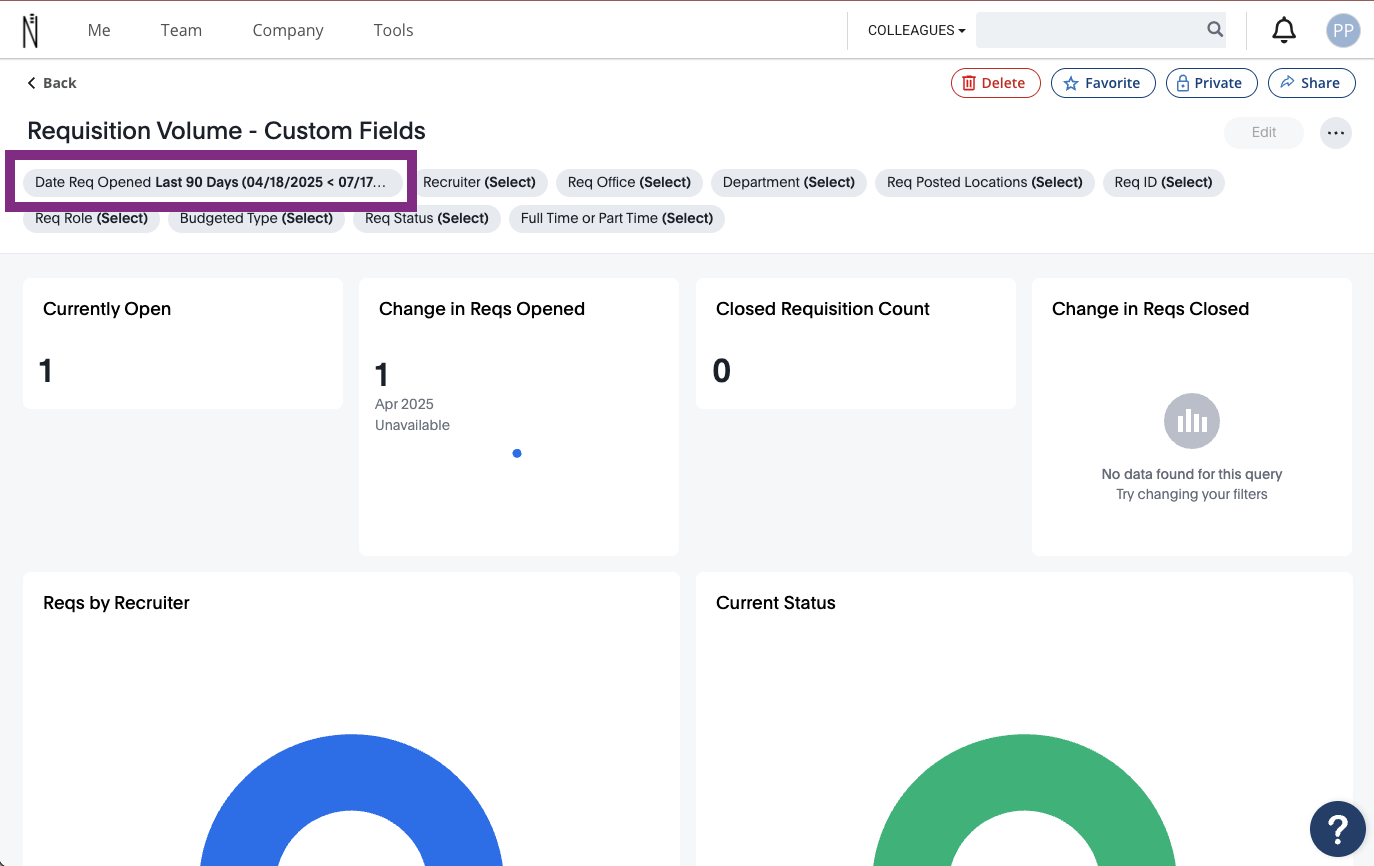Screen dimensions: 1374x866
Task: Click the Change in Reqs Closed title
Action: point(1150,309)
